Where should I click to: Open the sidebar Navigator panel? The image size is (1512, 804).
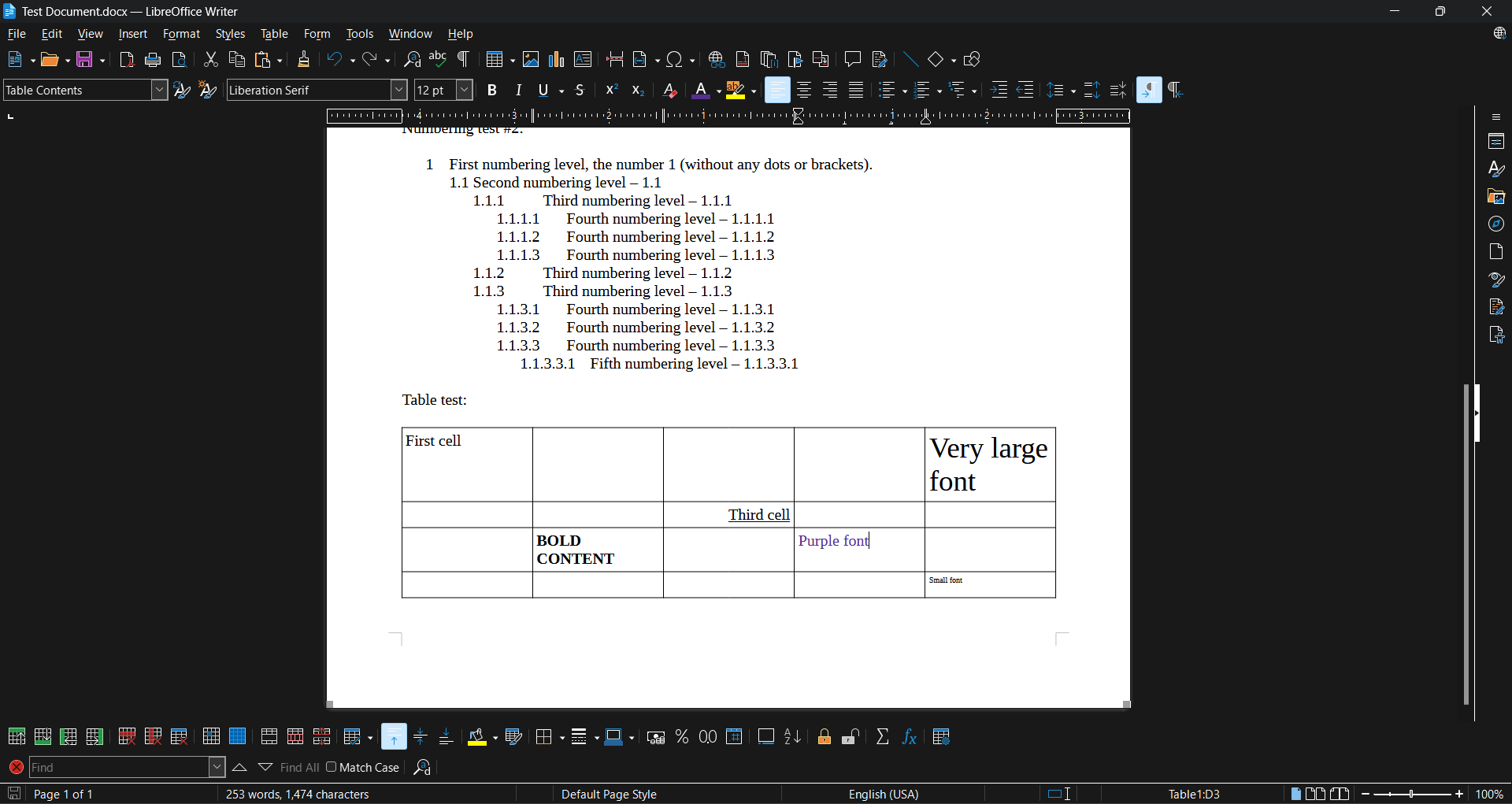point(1496,224)
